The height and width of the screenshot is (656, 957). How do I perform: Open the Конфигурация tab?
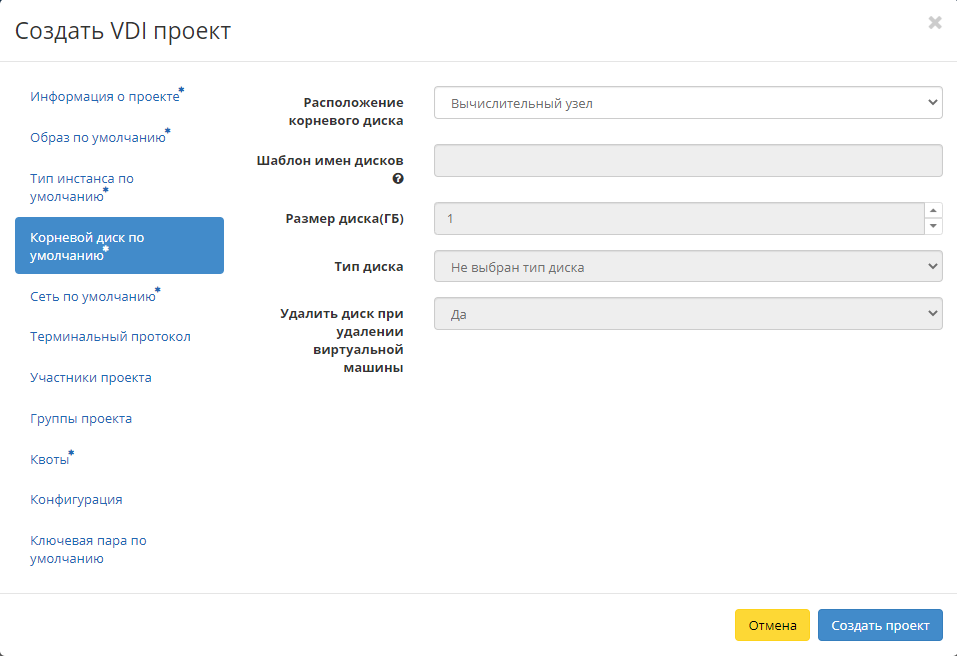coord(76,500)
